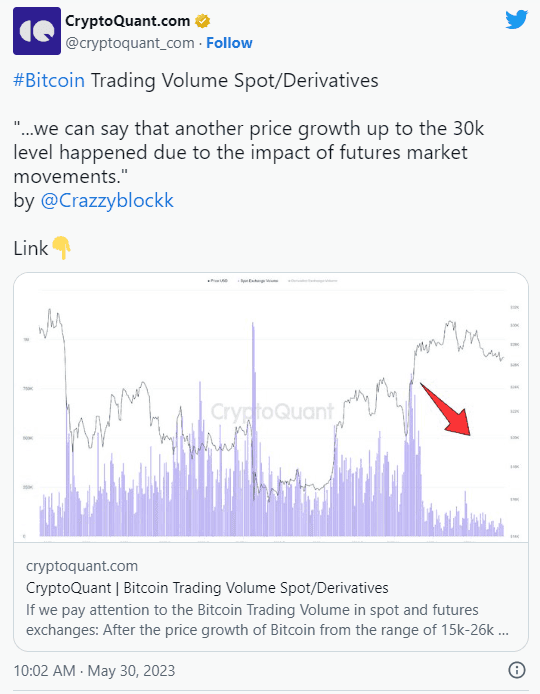
Task: Follow the CryptoQuant account
Action: [x=229, y=43]
